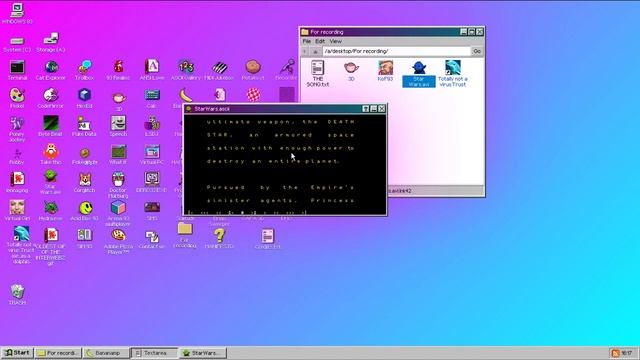Open the Take this desktop icon
The height and width of the screenshot is (360, 640).
click(51, 154)
